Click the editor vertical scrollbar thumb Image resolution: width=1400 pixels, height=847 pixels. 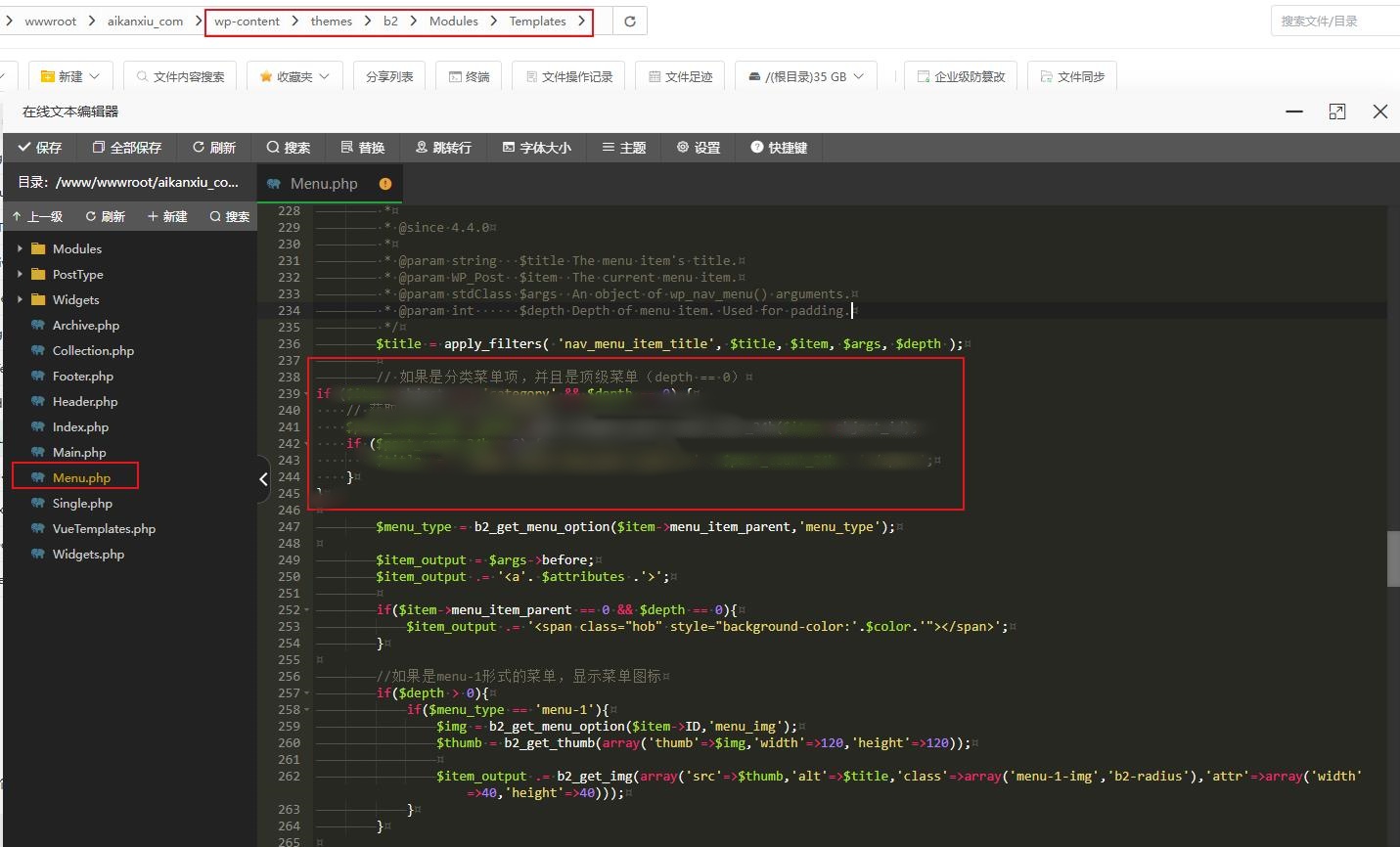(1393, 558)
